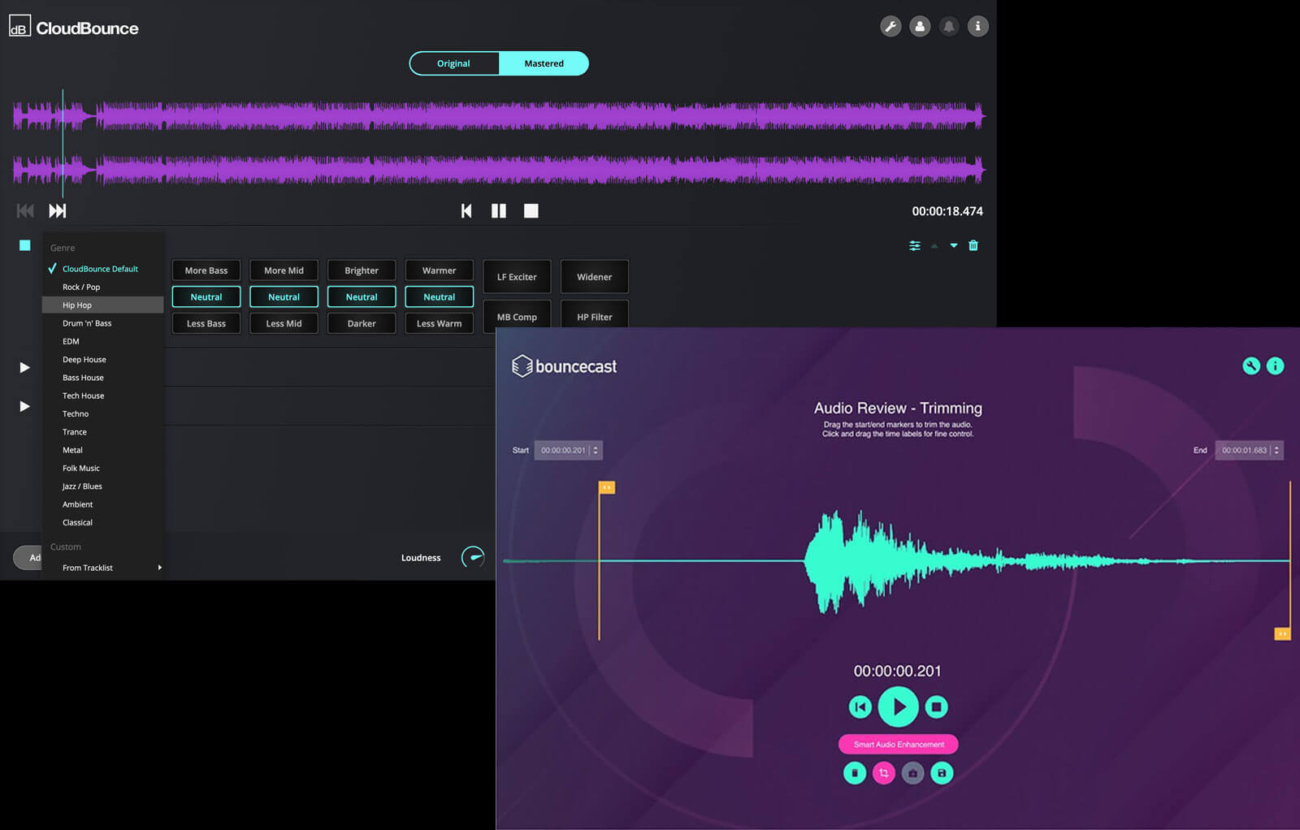Select More Mid option
Image resolution: width=1300 pixels, height=830 pixels.
point(284,270)
